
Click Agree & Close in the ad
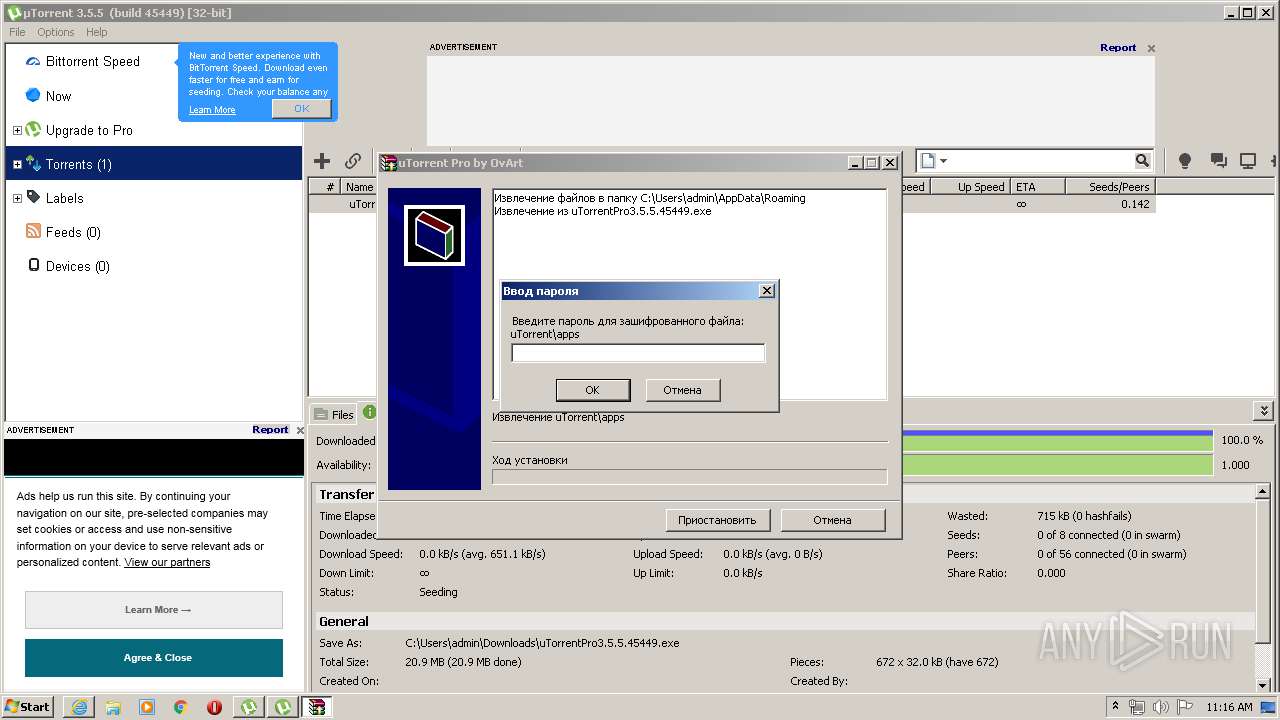[x=154, y=658]
